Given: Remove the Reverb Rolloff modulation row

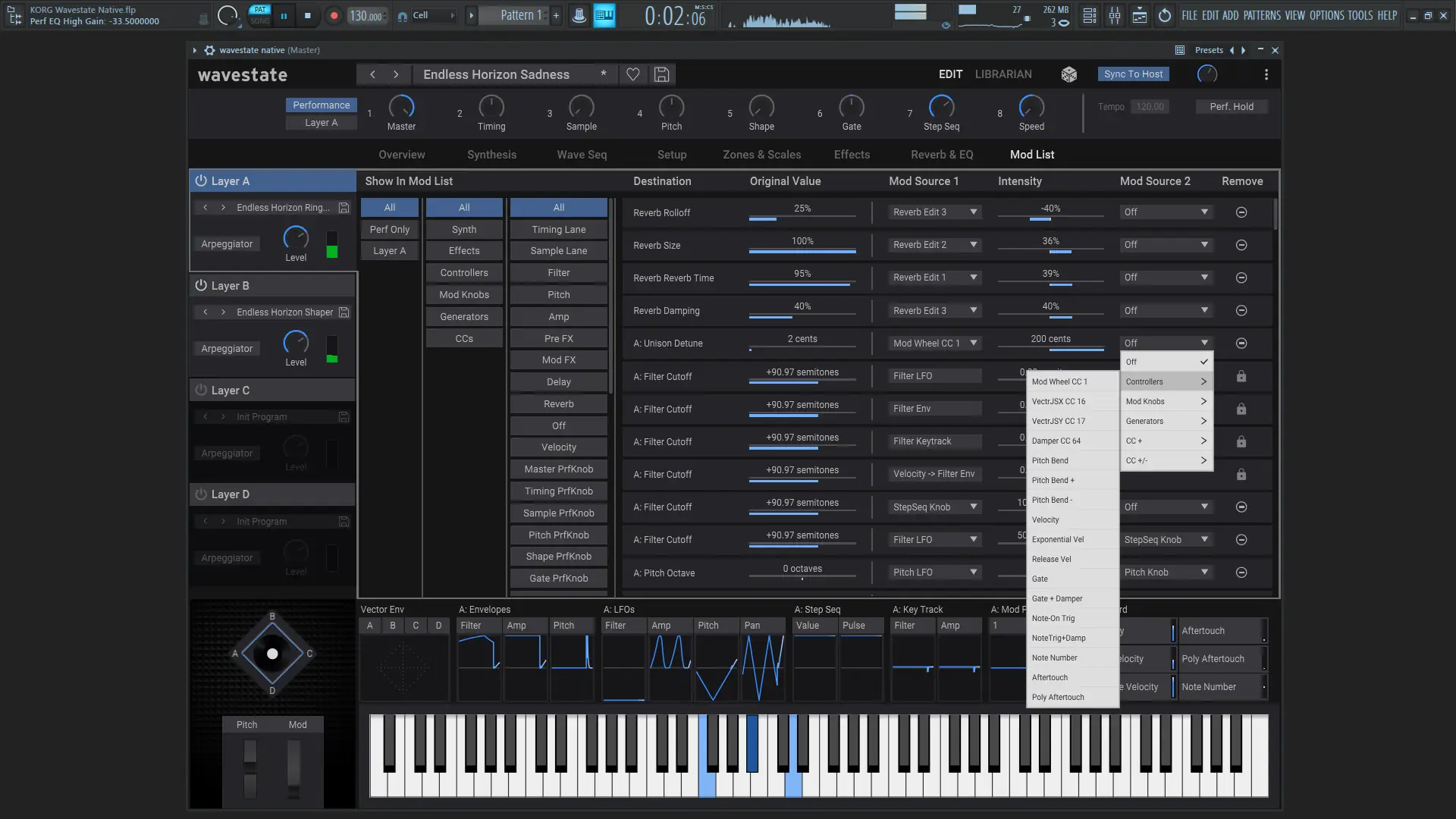Looking at the screenshot, I should (1241, 212).
